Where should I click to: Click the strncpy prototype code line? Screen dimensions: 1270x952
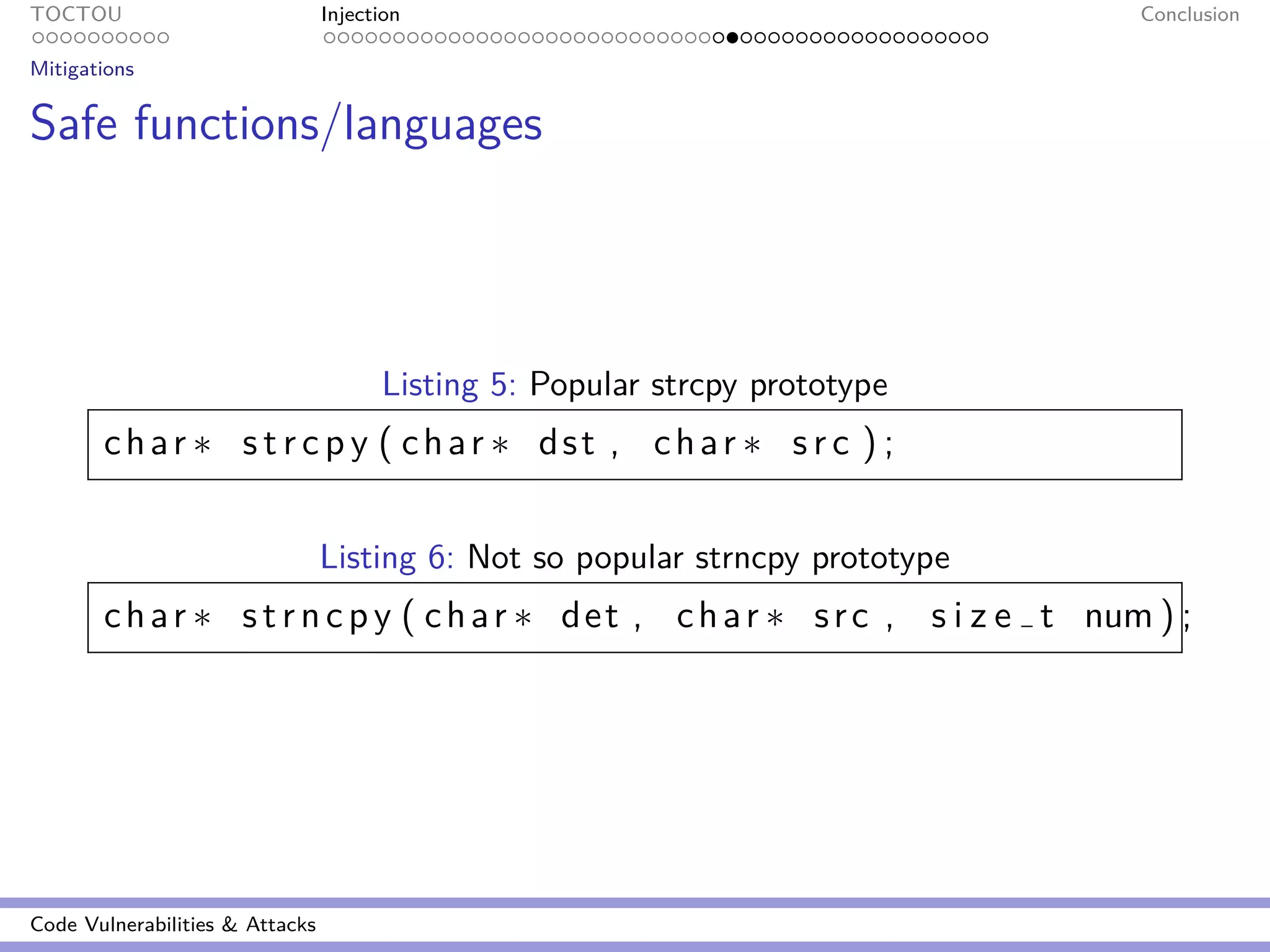click(647, 617)
